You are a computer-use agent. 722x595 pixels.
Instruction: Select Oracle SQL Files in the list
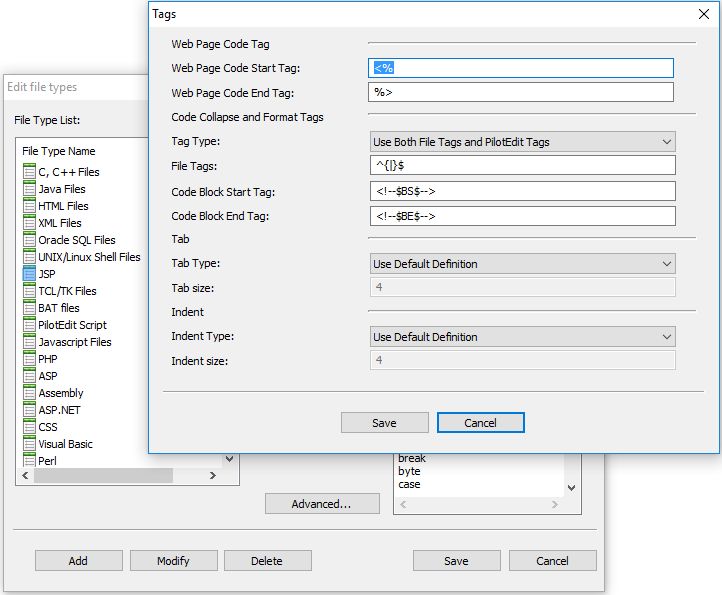(77, 240)
